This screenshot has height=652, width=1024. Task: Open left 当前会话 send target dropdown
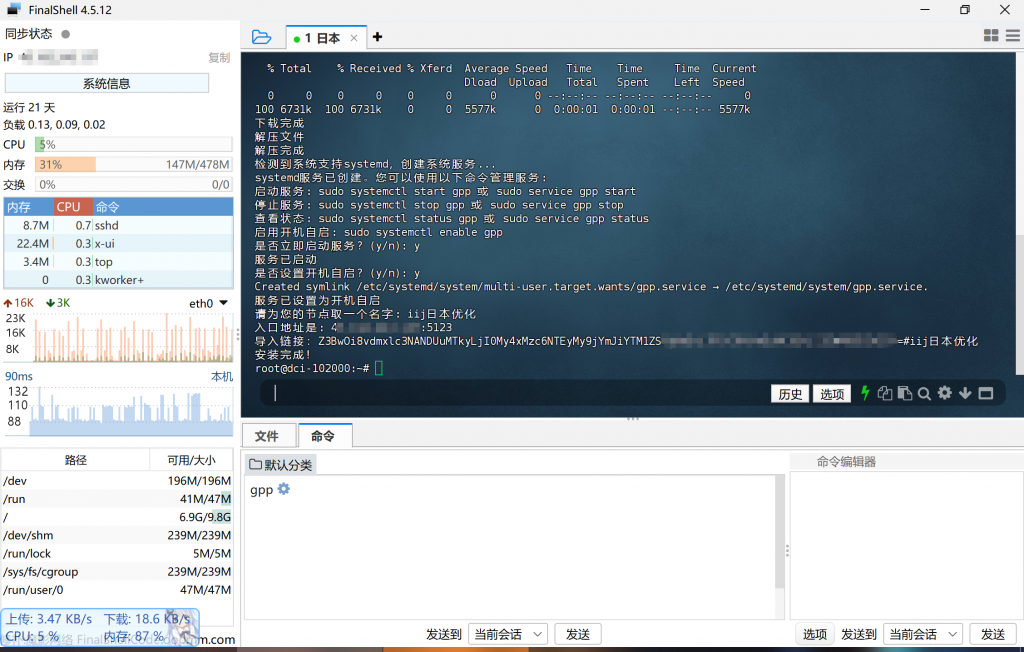pos(508,634)
